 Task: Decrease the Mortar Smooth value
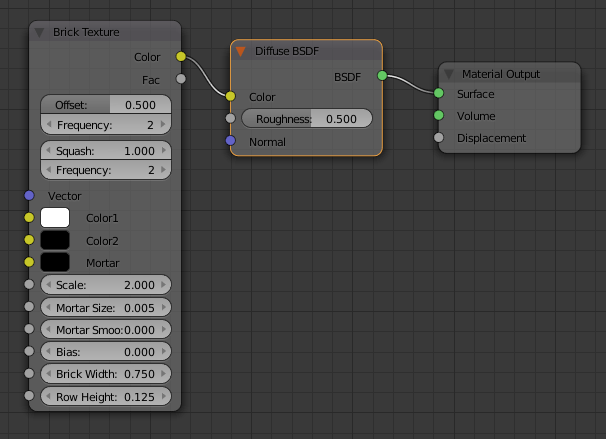tap(49, 329)
